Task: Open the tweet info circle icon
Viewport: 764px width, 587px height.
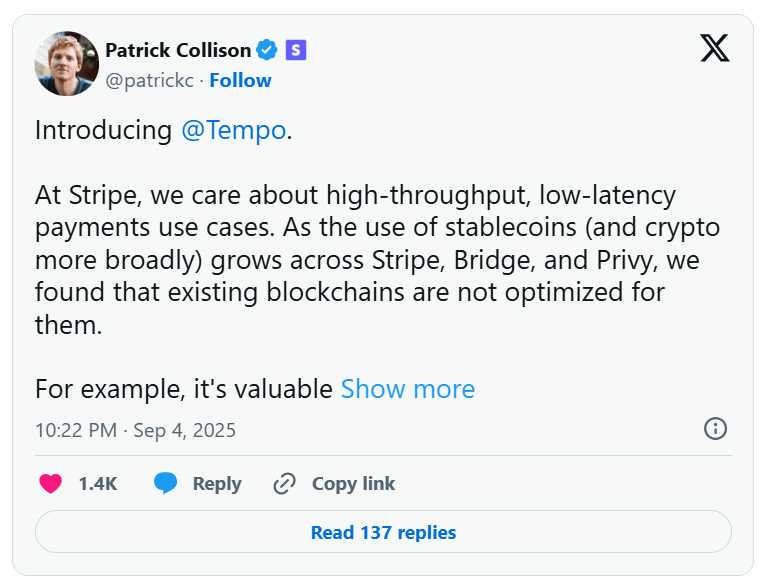Action: (x=715, y=429)
